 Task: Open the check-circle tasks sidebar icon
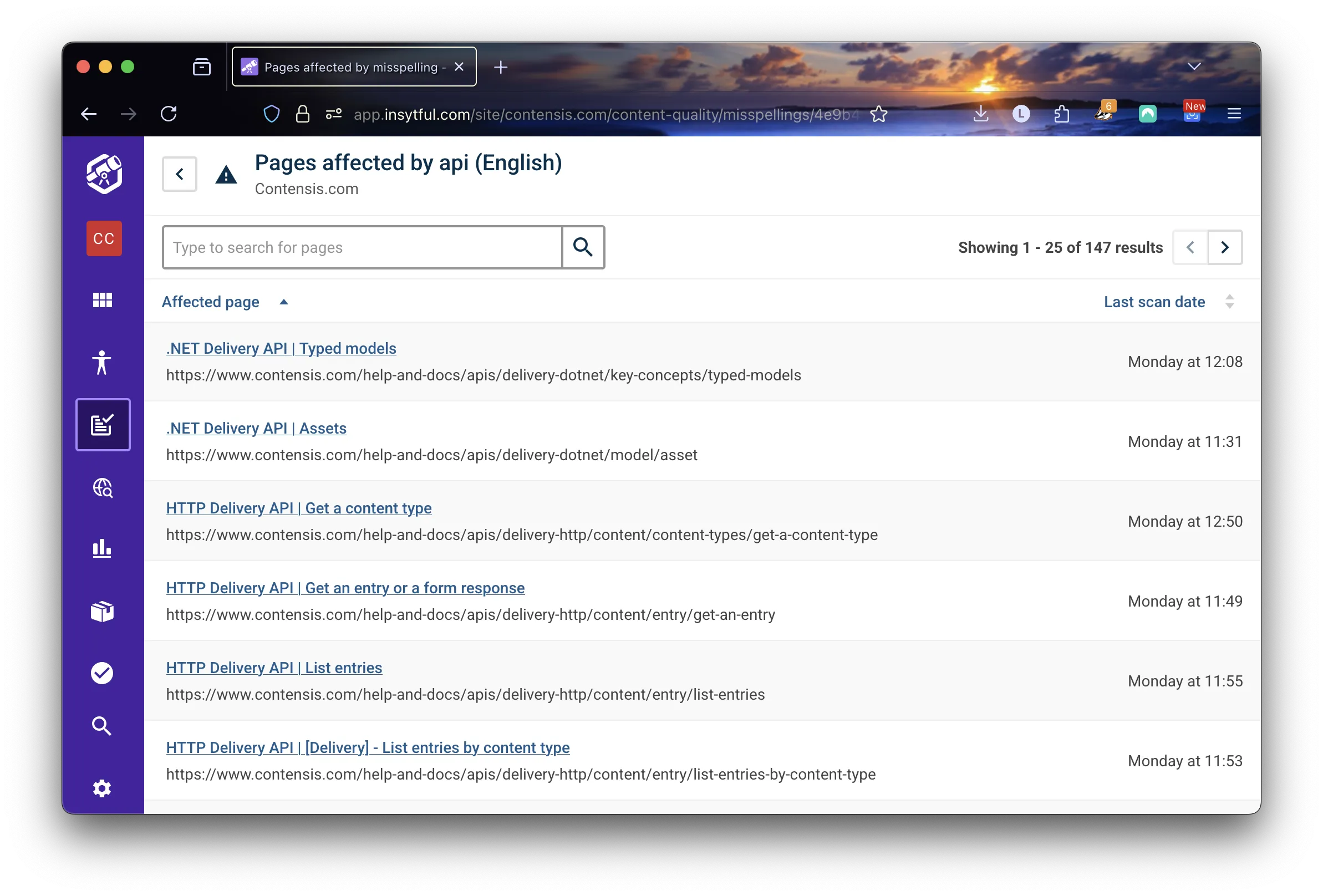click(x=102, y=673)
